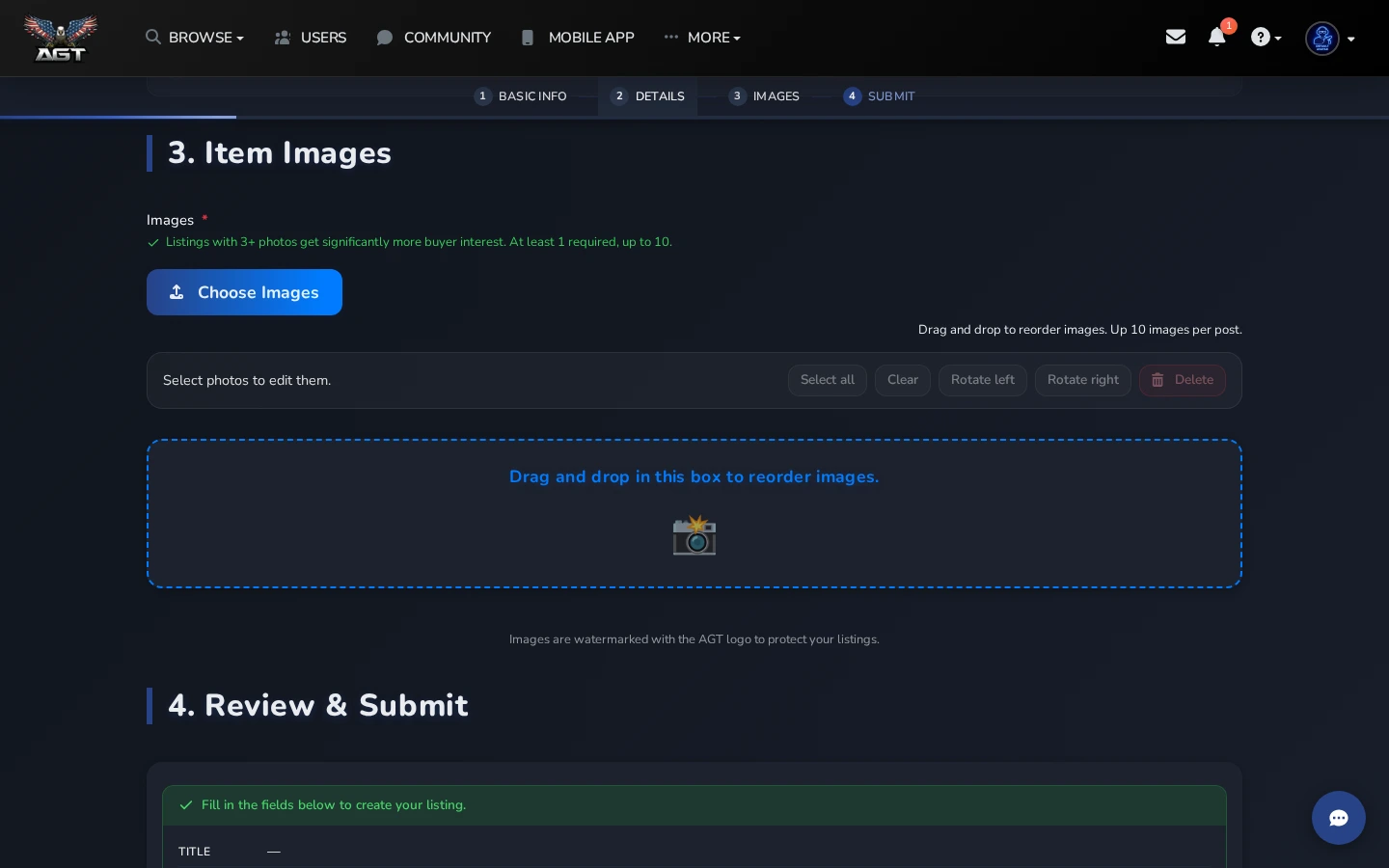Open the AGT eagle logo home link
Viewport: 1389px width, 868px height.
(60, 38)
